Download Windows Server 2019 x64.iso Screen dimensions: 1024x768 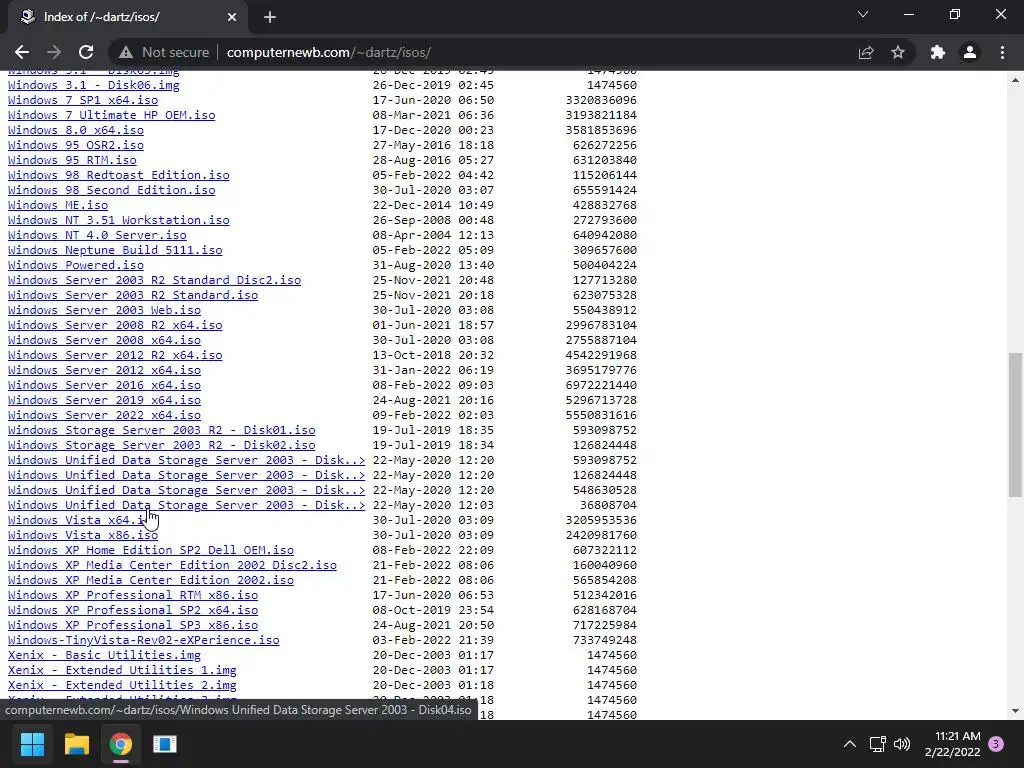104,400
